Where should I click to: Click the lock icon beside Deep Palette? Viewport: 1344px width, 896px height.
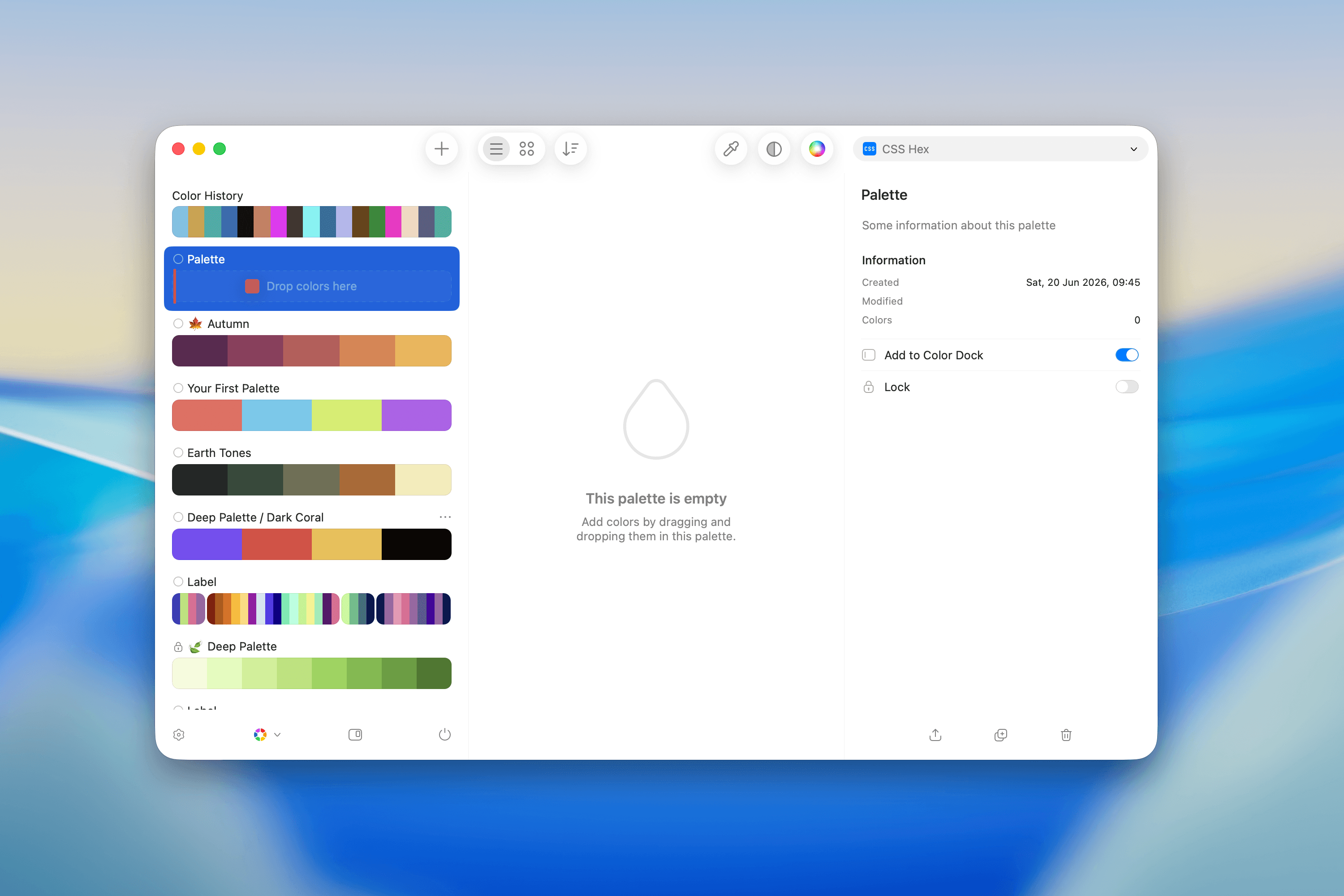[x=178, y=647]
